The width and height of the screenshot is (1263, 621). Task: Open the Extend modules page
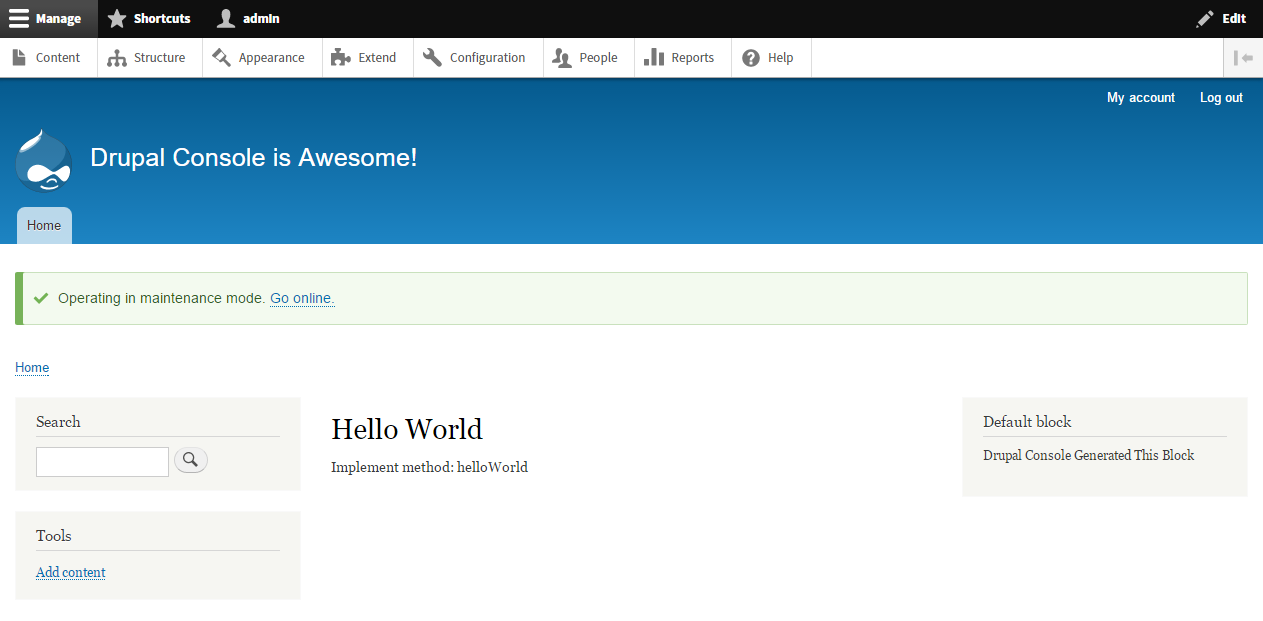[x=365, y=58]
